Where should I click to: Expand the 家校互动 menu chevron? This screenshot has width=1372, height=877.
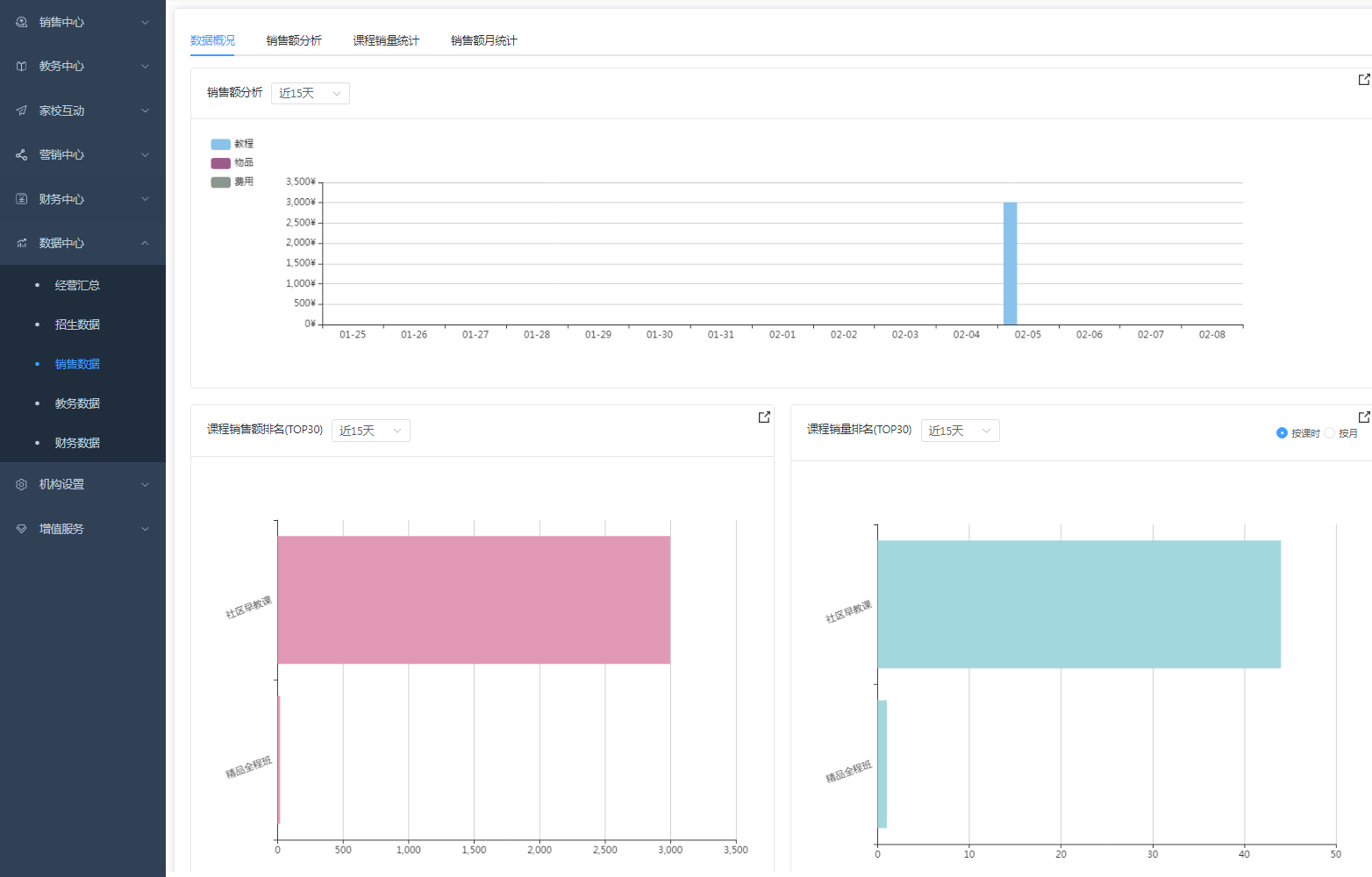point(146,111)
